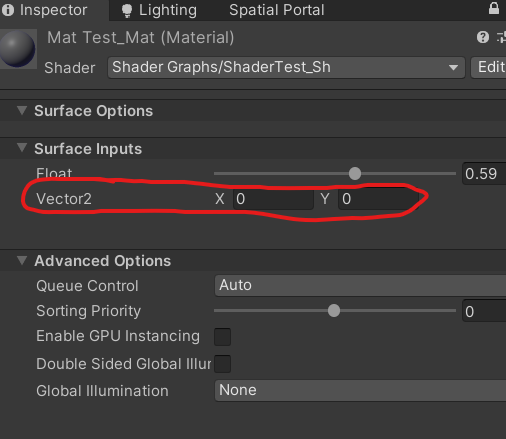
Task: Open Queue Control Auto dropdown
Action: pos(360,286)
